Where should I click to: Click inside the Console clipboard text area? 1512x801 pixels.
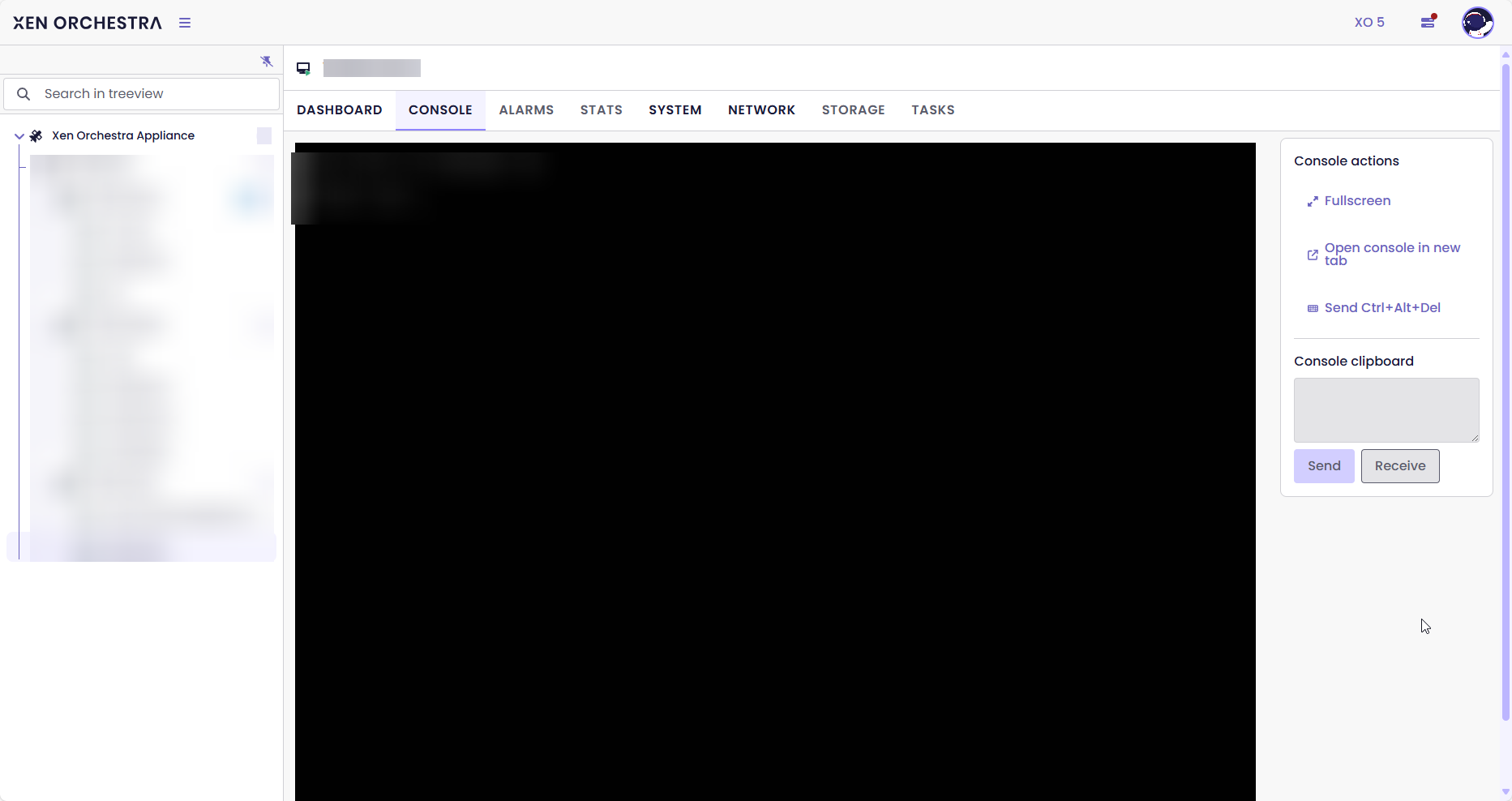pos(1386,409)
